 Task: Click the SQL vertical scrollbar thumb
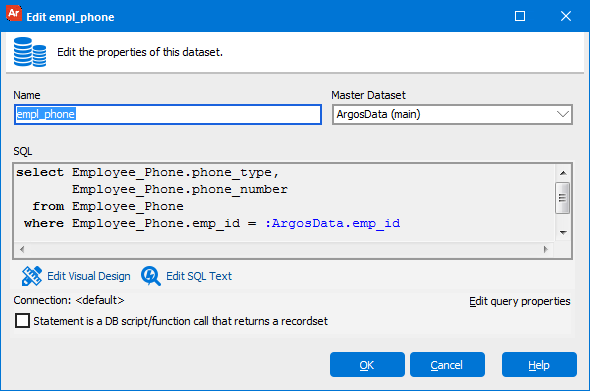tap(563, 198)
